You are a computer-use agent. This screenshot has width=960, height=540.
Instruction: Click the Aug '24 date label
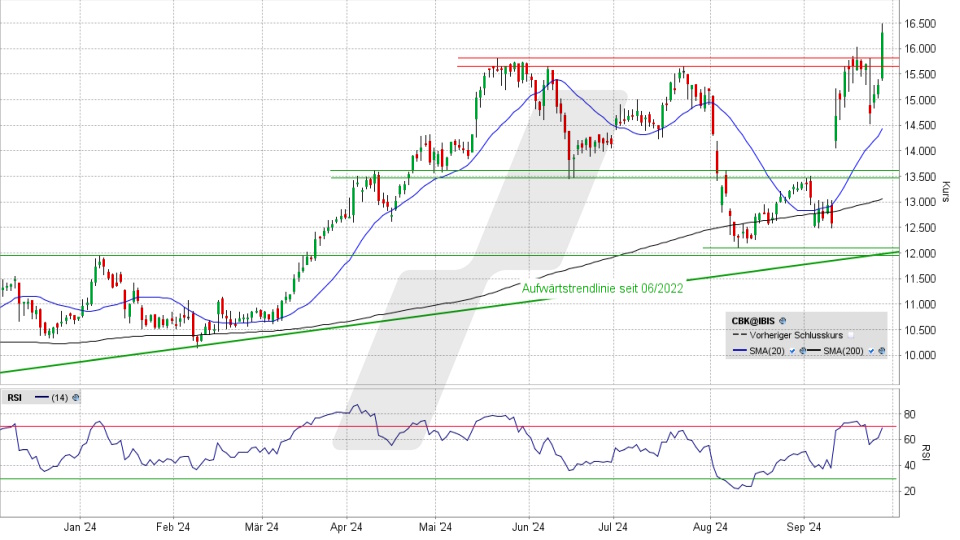tap(711, 527)
